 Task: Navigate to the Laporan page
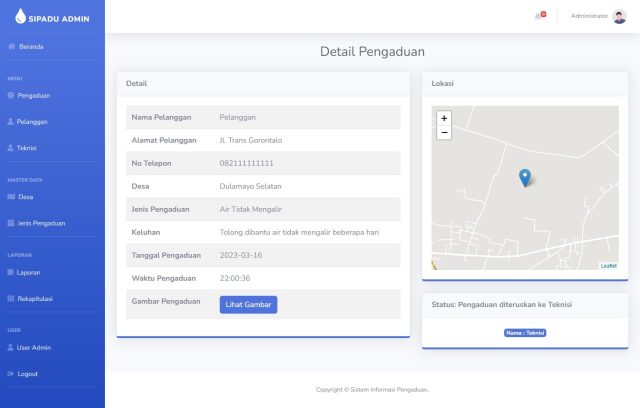coord(29,272)
